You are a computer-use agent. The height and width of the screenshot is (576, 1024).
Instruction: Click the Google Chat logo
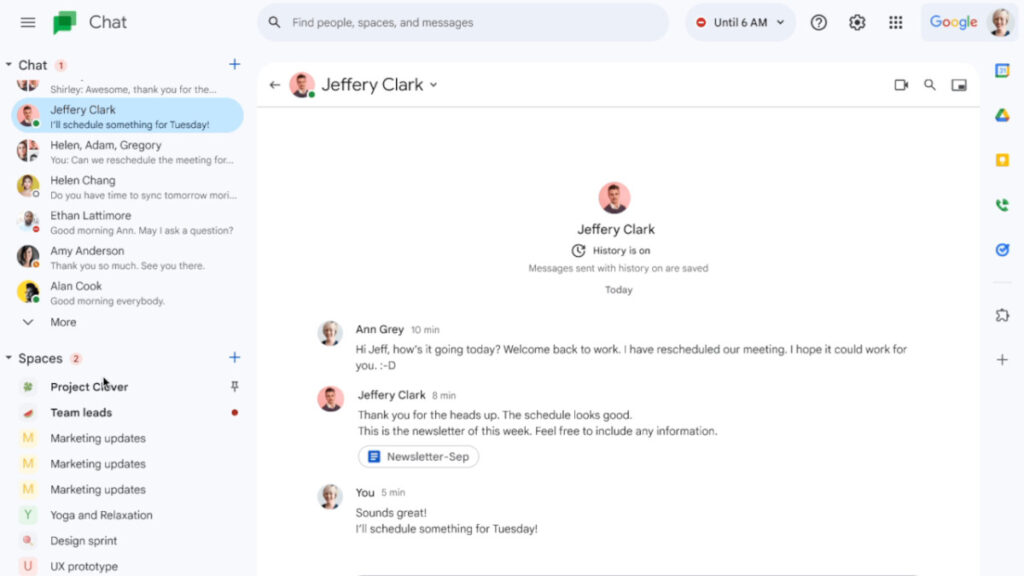[x=65, y=22]
